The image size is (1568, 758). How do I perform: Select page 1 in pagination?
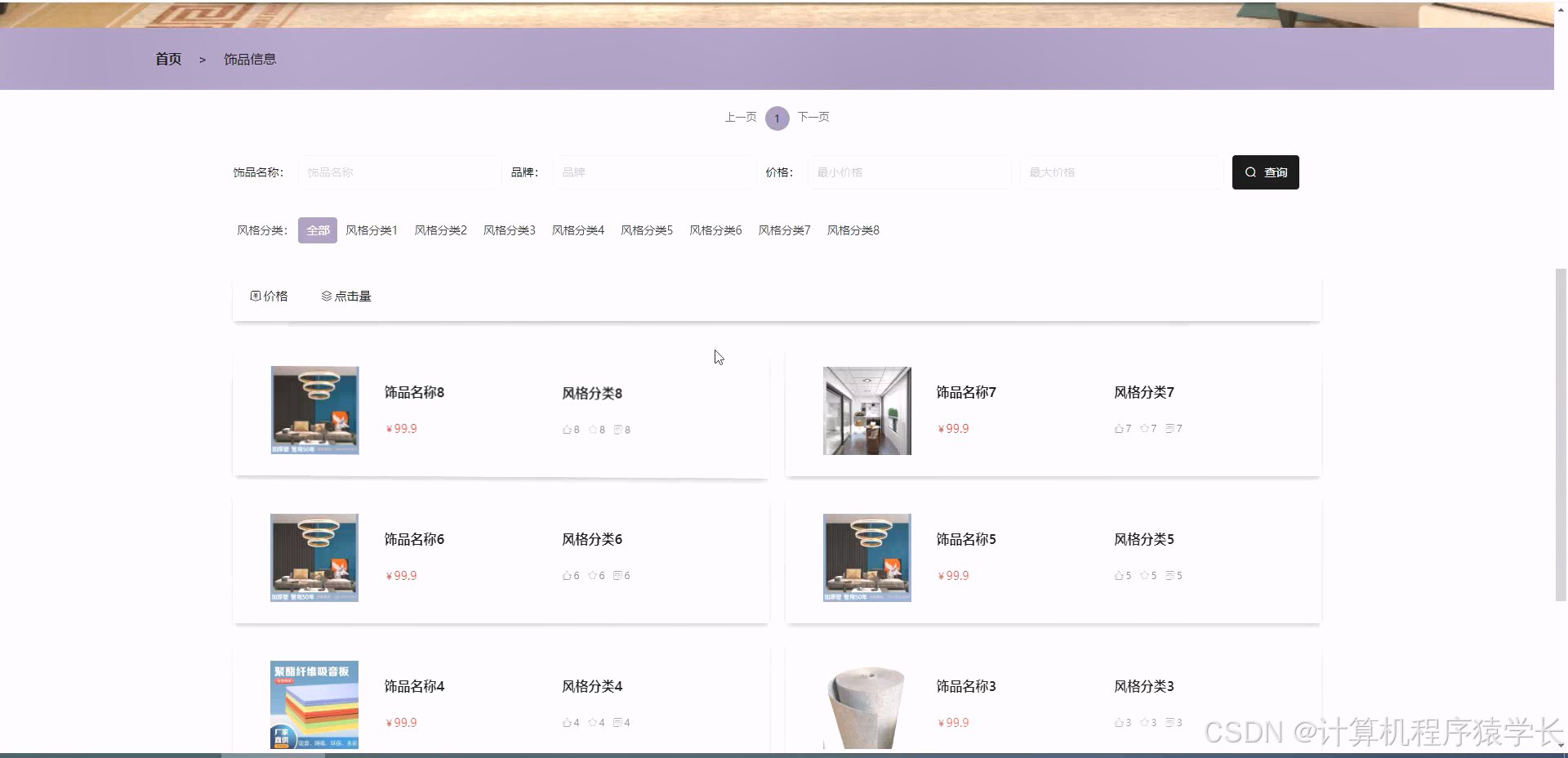pos(777,118)
